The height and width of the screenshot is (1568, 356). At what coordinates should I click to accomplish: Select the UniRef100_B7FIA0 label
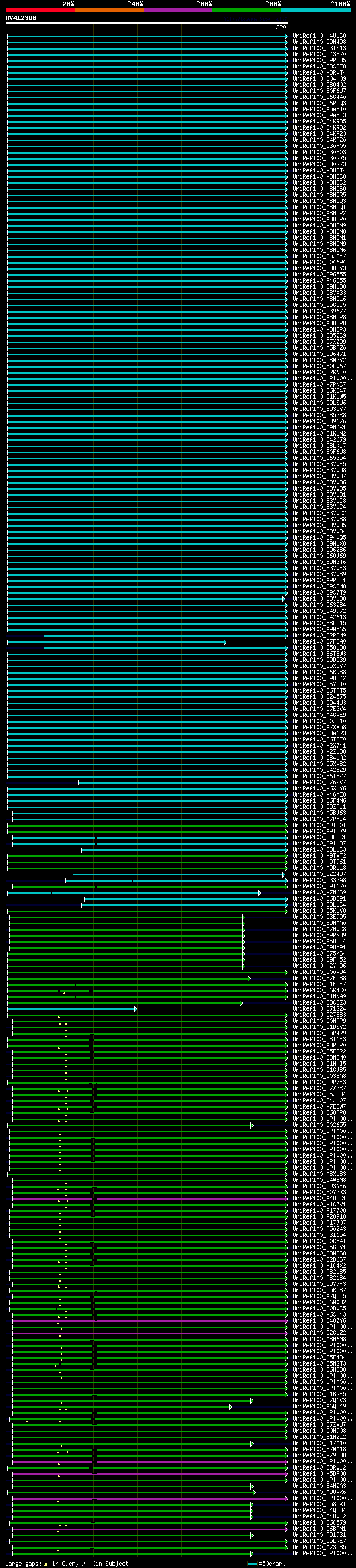(x=319, y=641)
